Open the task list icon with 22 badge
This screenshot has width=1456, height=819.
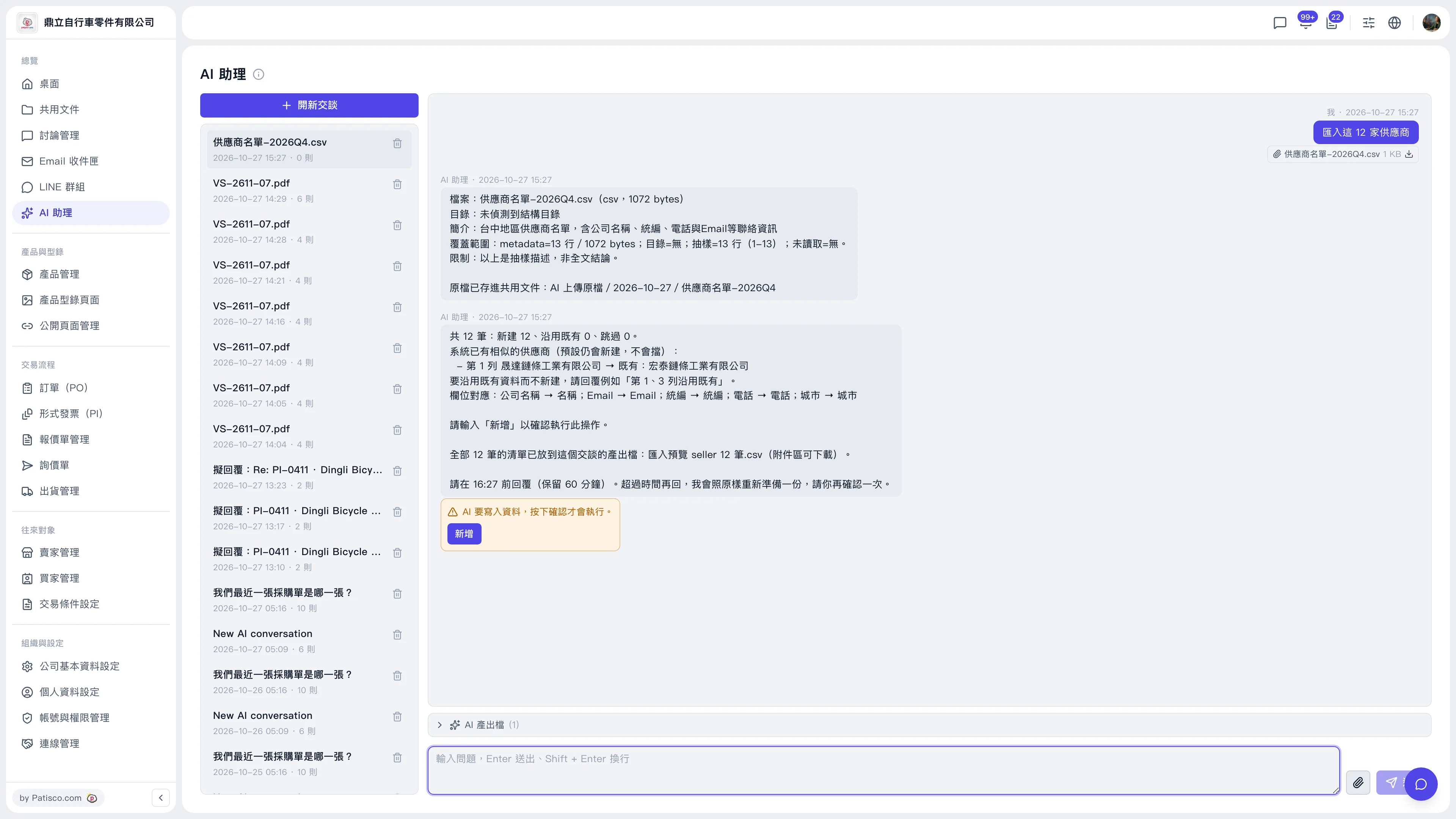tap(1332, 23)
